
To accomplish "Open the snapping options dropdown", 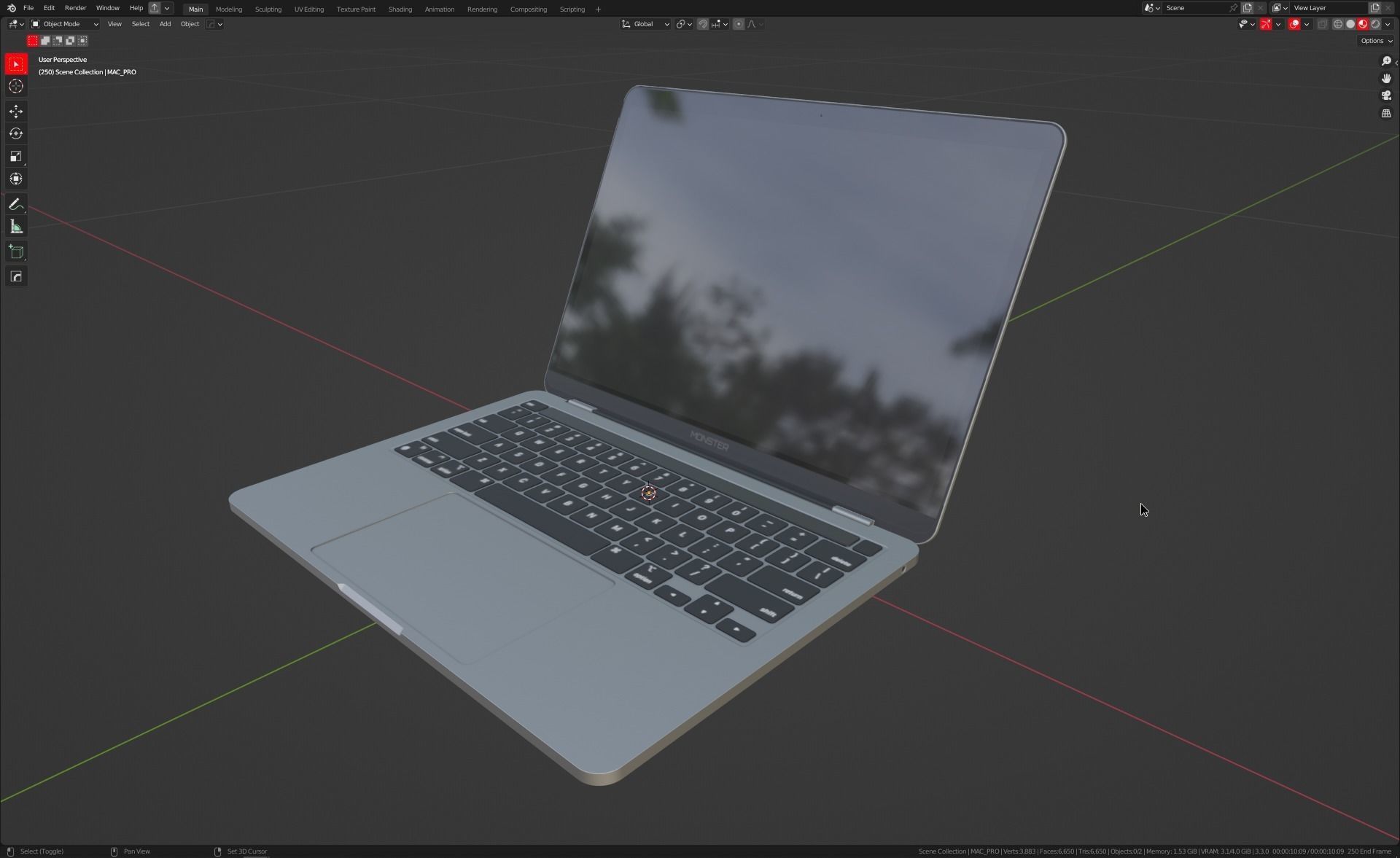I will tap(719, 24).
